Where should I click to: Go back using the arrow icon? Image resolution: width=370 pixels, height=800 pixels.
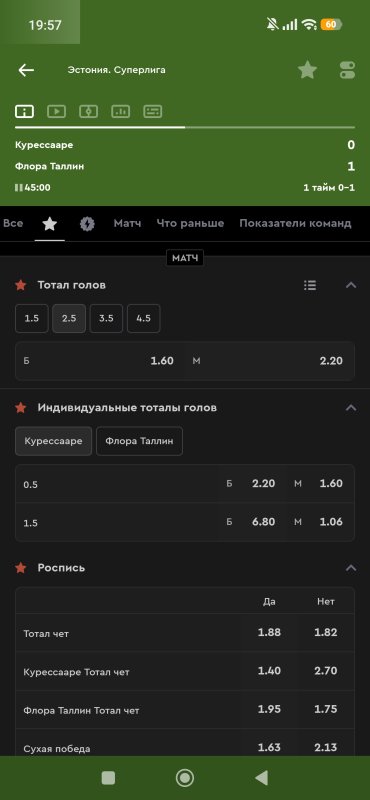tap(26, 70)
